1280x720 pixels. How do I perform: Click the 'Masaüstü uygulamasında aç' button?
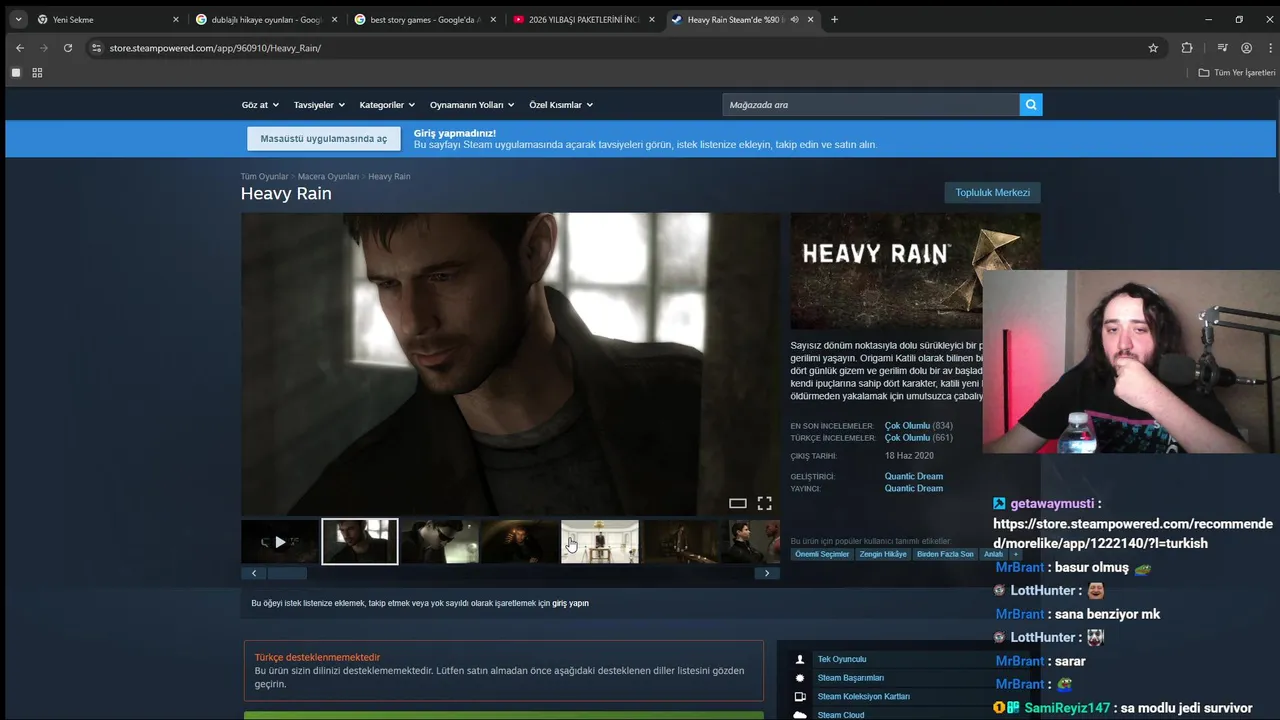(324, 139)
